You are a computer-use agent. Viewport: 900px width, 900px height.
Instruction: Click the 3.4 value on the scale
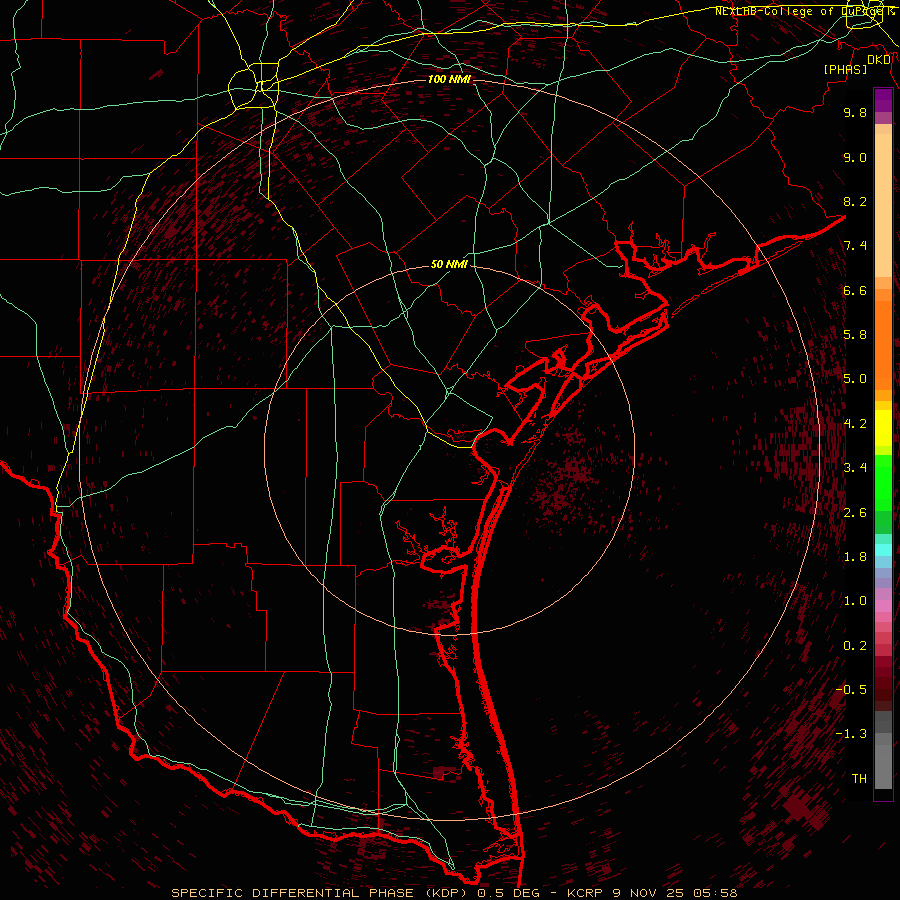tap(855, 468)
